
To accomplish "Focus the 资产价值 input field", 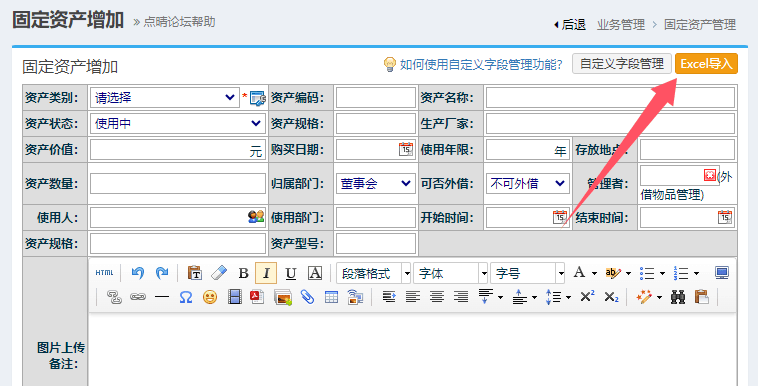I will click(177, 149).
